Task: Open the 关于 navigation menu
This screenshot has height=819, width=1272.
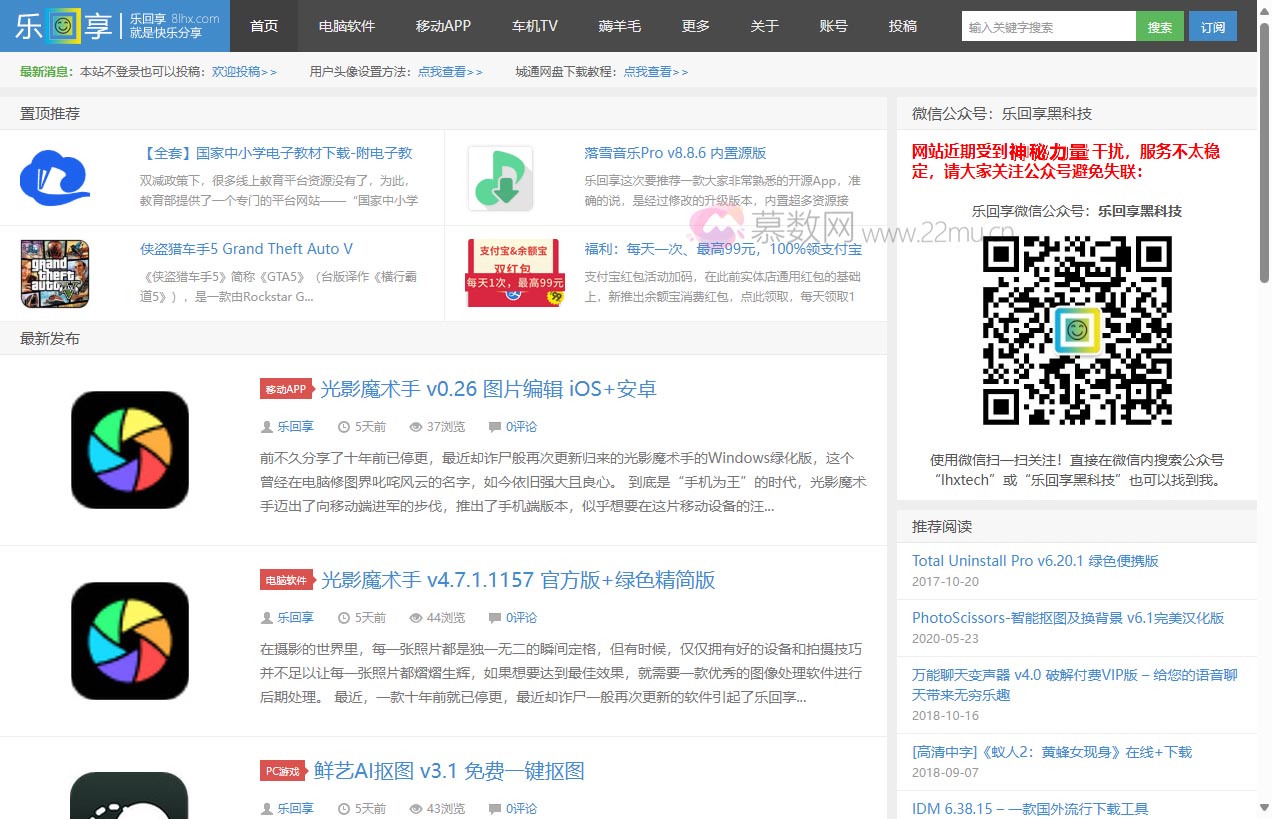Action: click(x=764, y=26)
